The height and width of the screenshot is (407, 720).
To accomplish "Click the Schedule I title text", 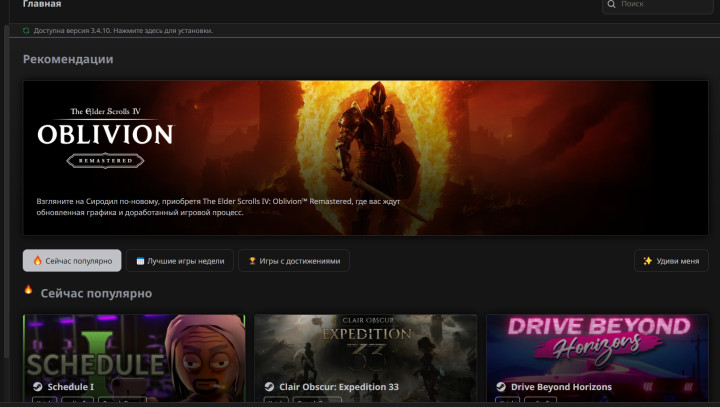I will 71,387.
